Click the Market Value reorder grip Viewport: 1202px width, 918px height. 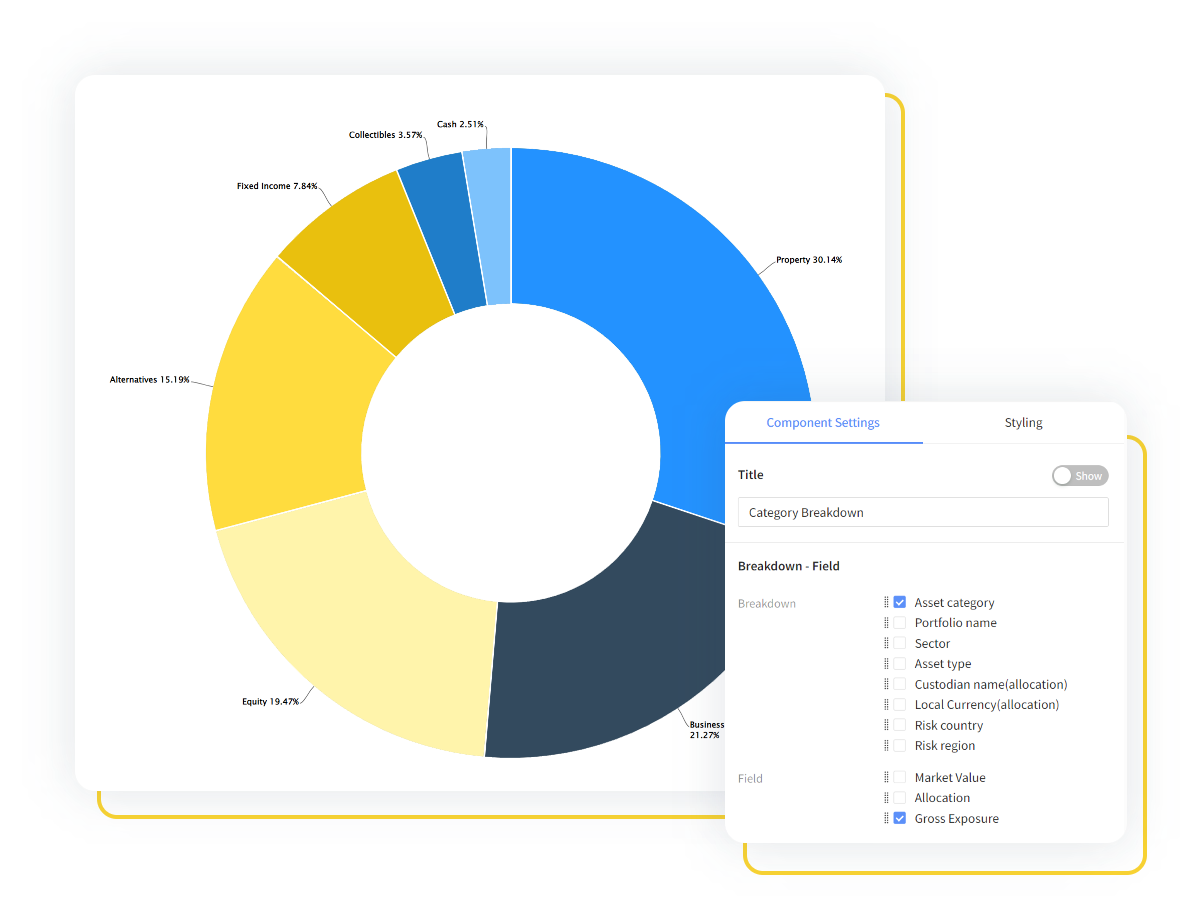(888, 777)
